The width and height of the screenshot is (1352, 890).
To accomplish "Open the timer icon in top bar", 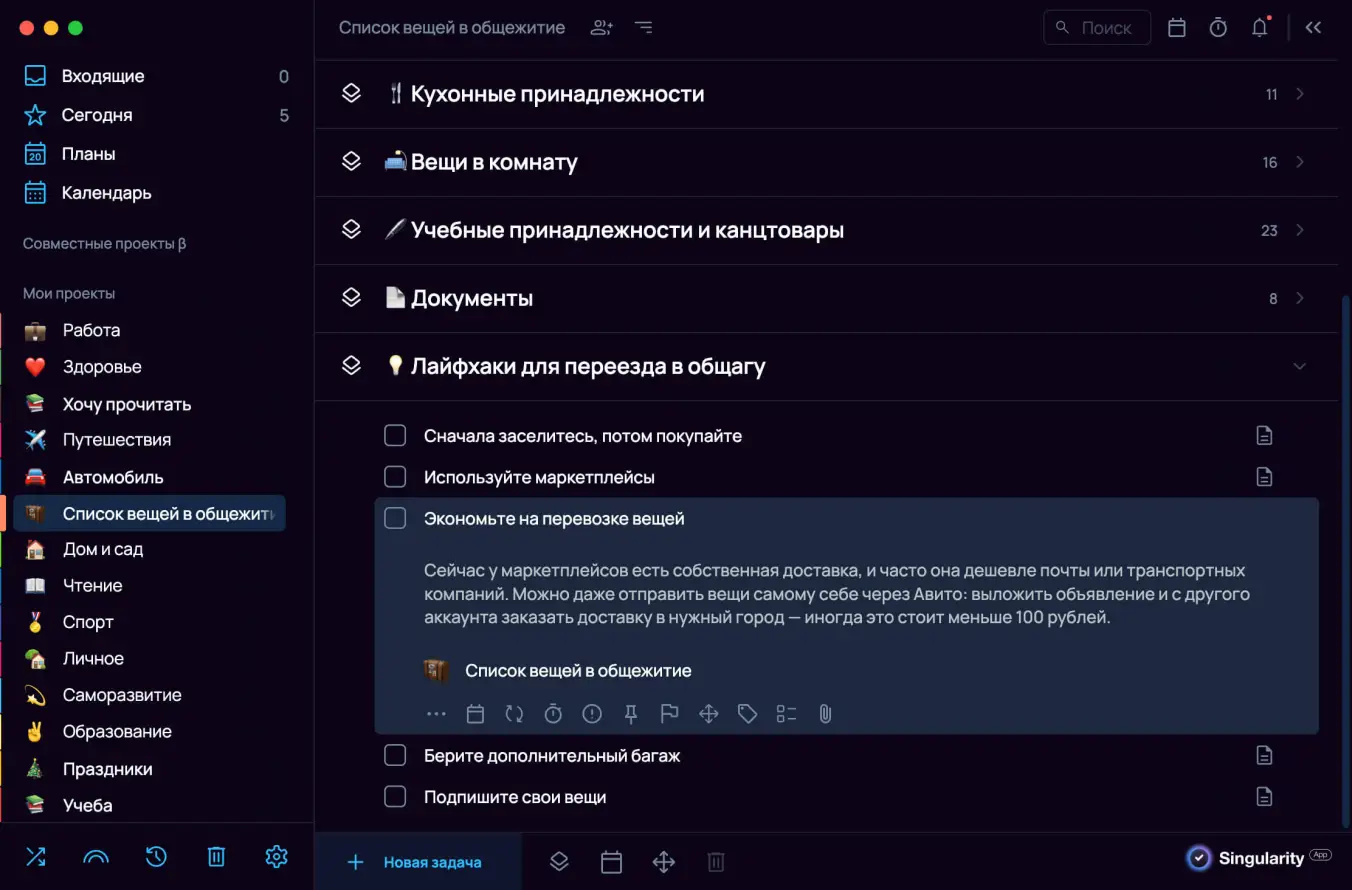I will pos(1218,28).
